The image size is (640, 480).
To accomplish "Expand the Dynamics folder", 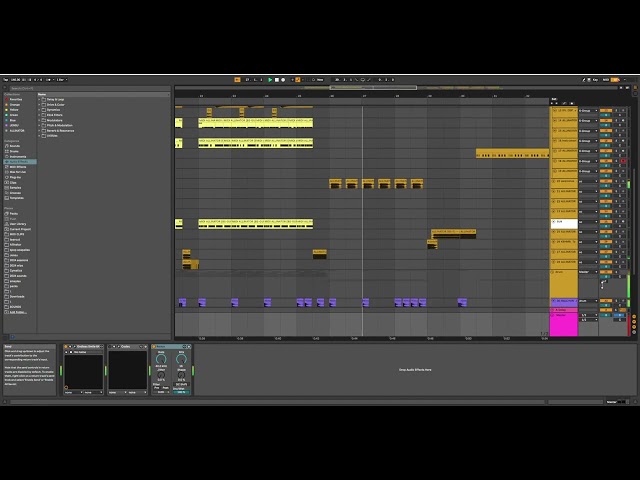I will click(40, 110).
